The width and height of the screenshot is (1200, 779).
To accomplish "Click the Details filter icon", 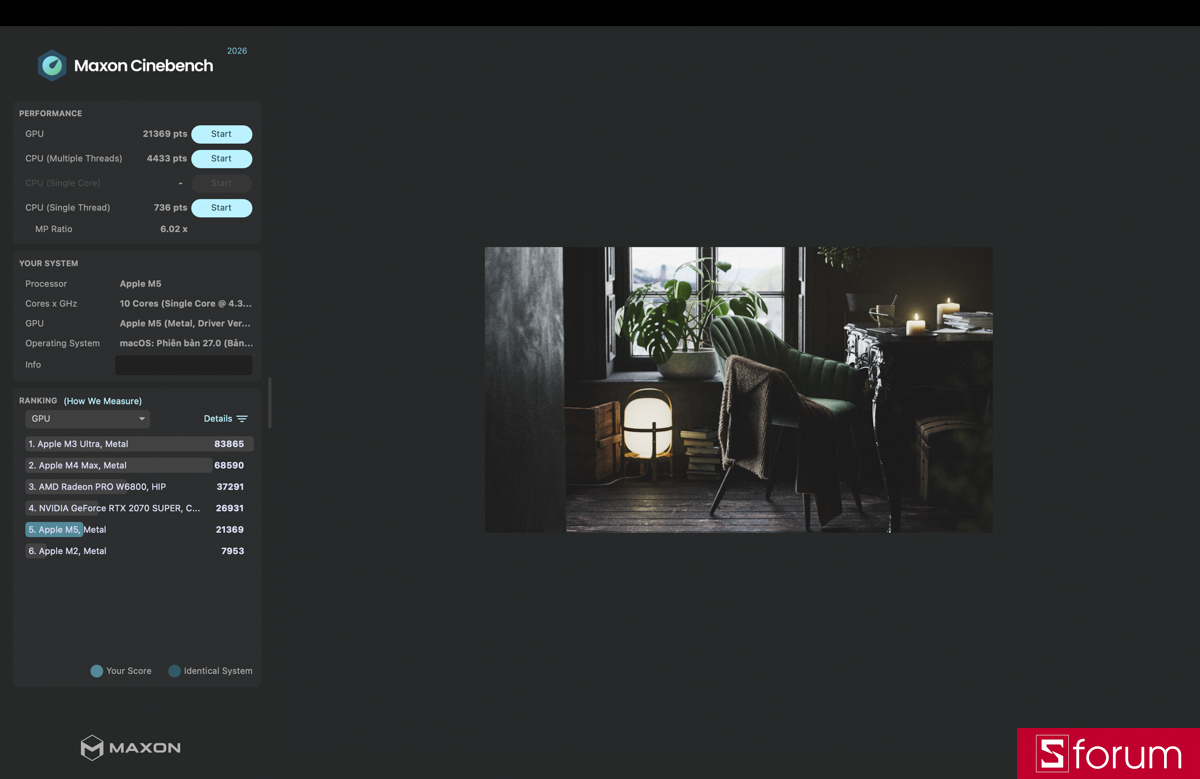I will click(x=242, y=419).
